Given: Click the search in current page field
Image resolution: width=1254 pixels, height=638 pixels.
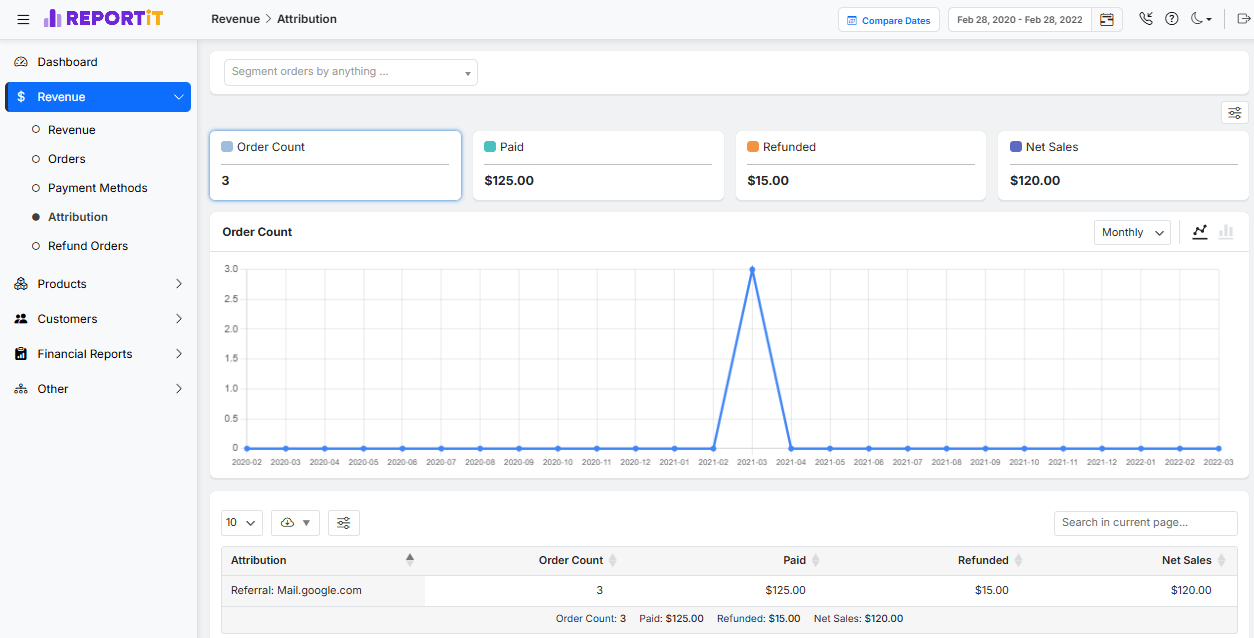Looking at the screenshot, I should point(1145,523).
